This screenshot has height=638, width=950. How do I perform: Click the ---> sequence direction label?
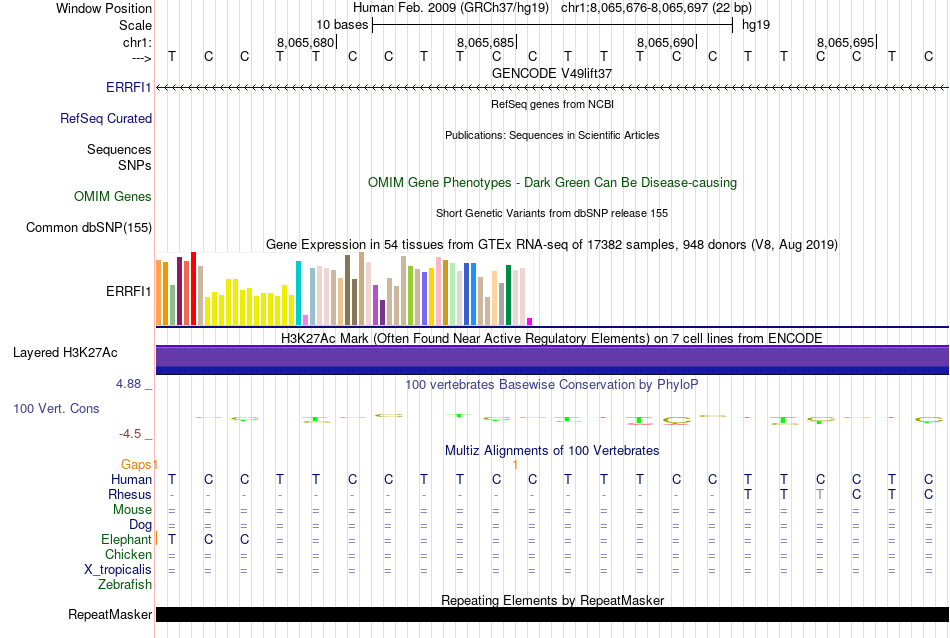click(141, 58)
